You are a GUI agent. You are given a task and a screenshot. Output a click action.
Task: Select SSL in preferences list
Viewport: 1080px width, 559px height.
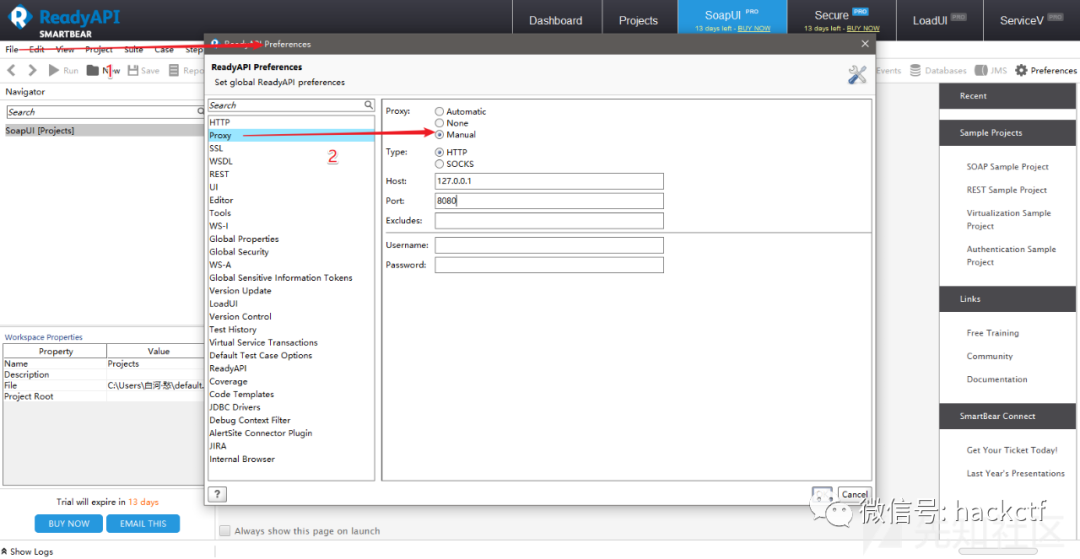click(291, 148)
